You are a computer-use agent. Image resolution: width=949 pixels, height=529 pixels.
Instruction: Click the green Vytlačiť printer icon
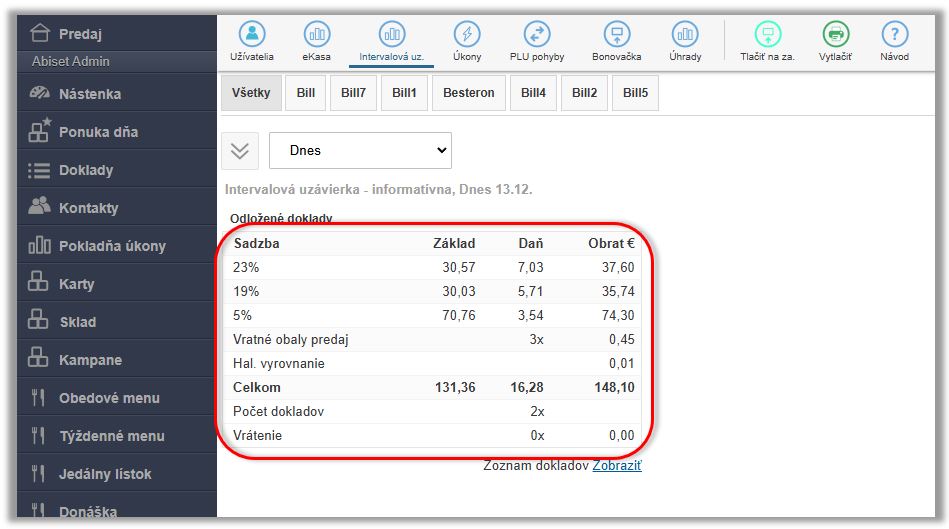coord(835,34)
